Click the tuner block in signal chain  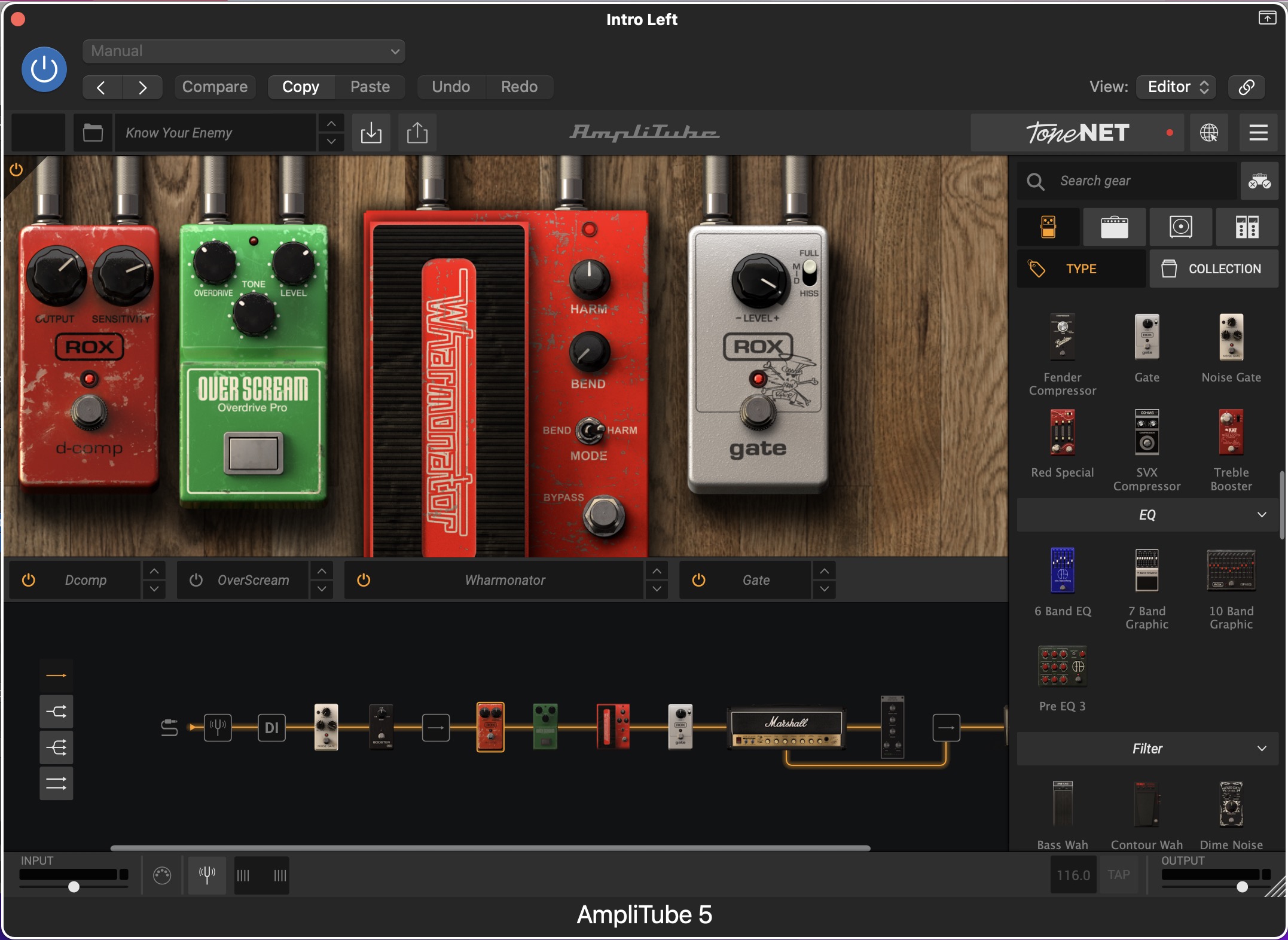pyautogui.click(x=218, y=727)
